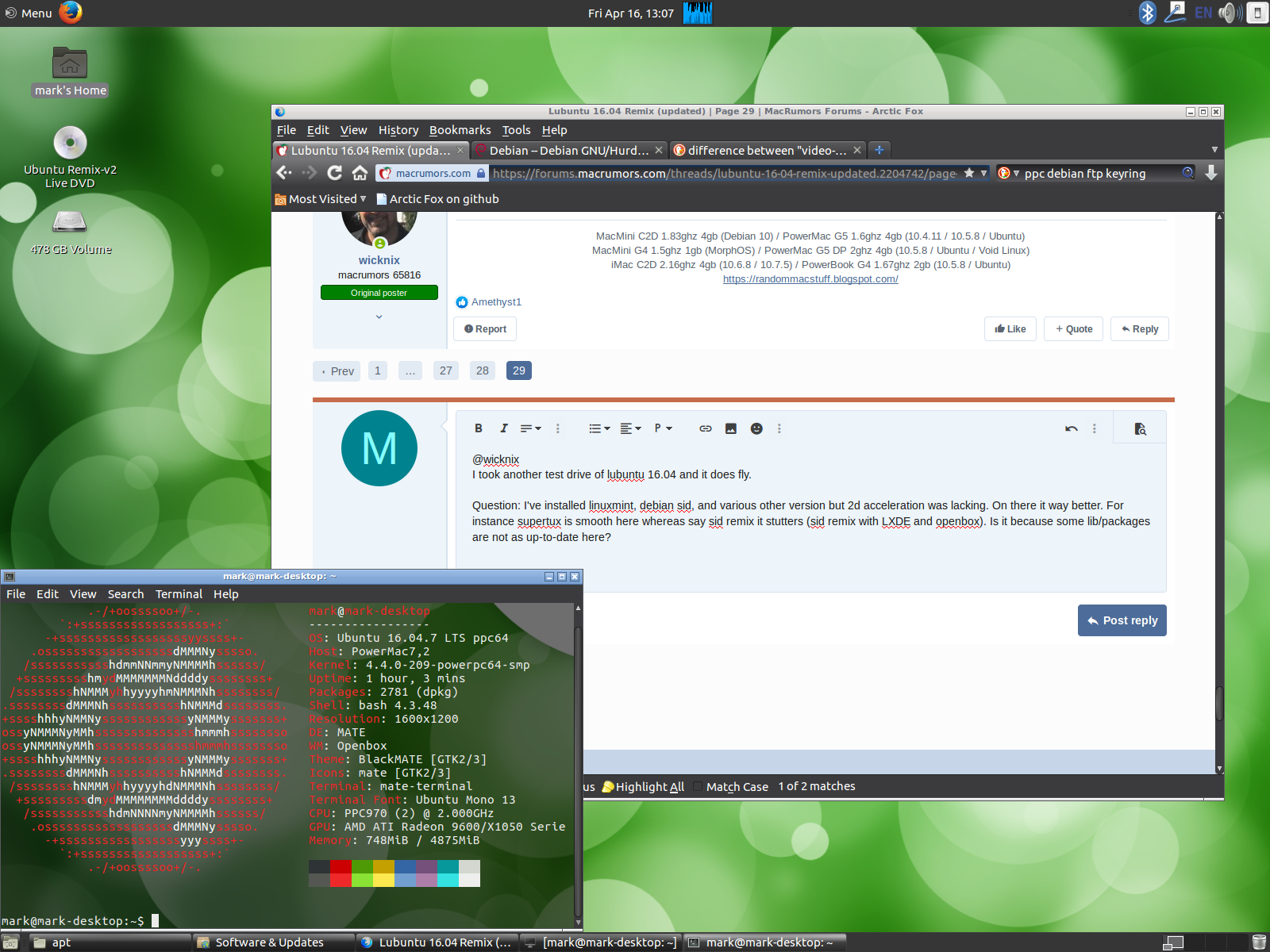Like wicknix's post
Screen dimensions: 1270x952
1010,329
